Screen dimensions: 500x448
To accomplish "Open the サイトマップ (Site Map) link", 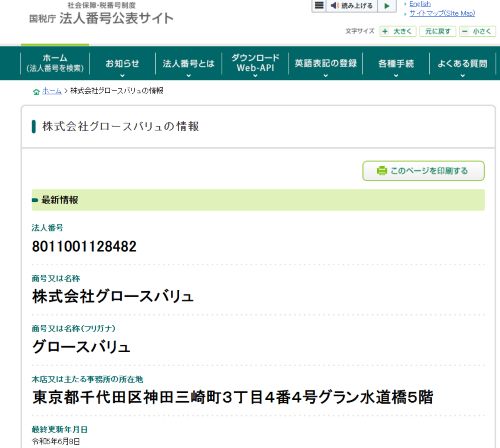I will pos(442,13).
